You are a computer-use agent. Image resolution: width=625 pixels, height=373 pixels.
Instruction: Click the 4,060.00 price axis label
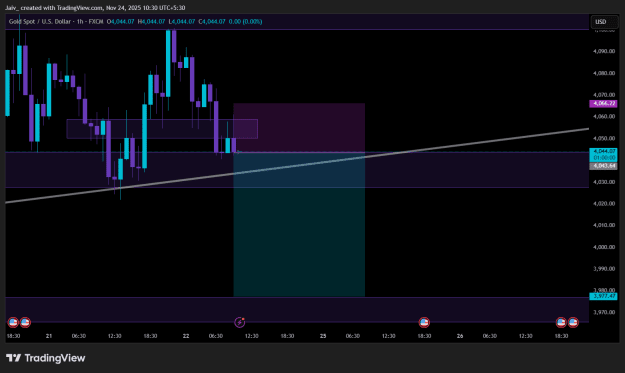604,117
